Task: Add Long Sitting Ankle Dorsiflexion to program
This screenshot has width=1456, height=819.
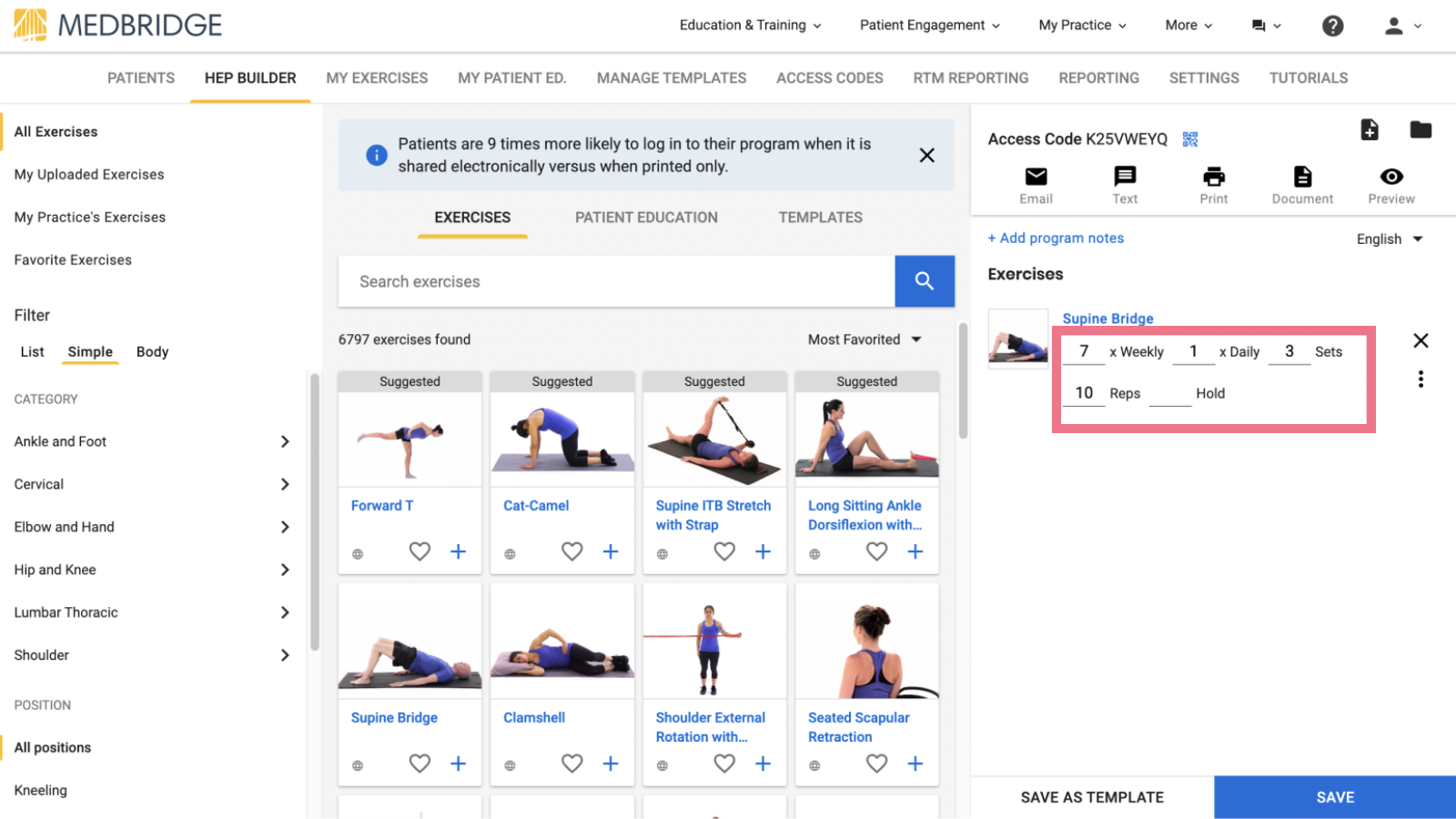Action: (x=915, y=551)
